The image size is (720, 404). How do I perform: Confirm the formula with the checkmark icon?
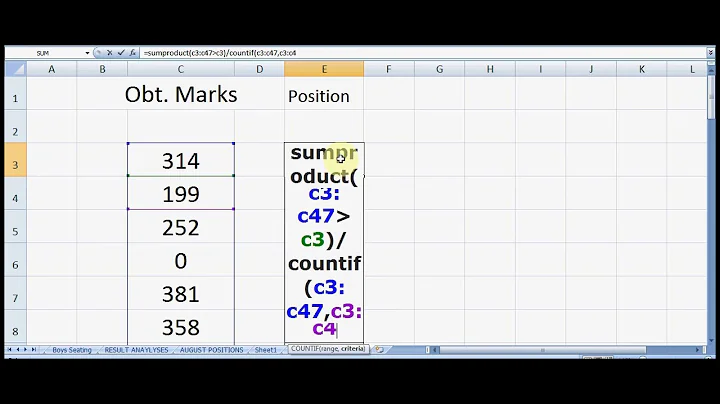point(121,53)
